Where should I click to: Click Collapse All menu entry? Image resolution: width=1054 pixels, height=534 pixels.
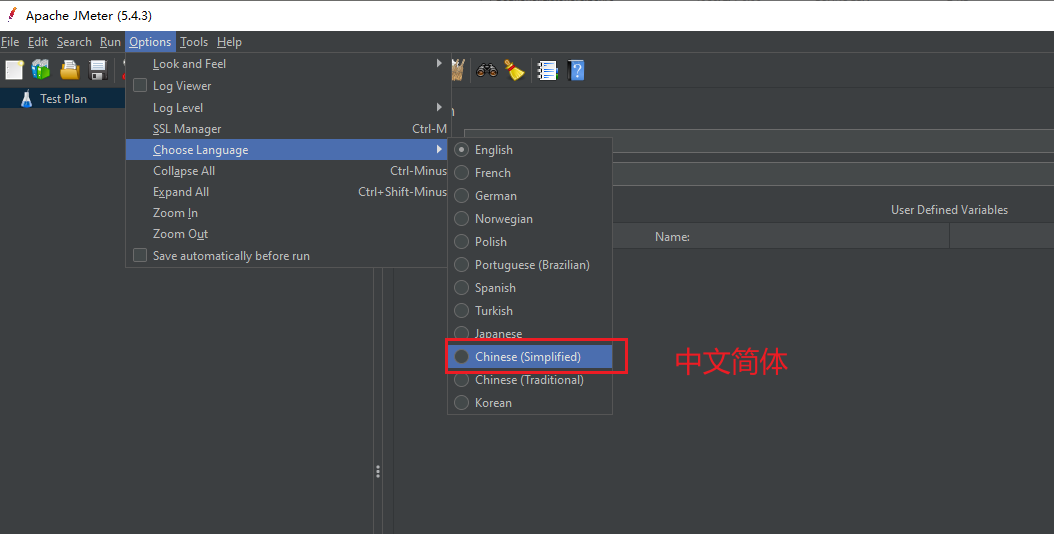pos(286,171)
